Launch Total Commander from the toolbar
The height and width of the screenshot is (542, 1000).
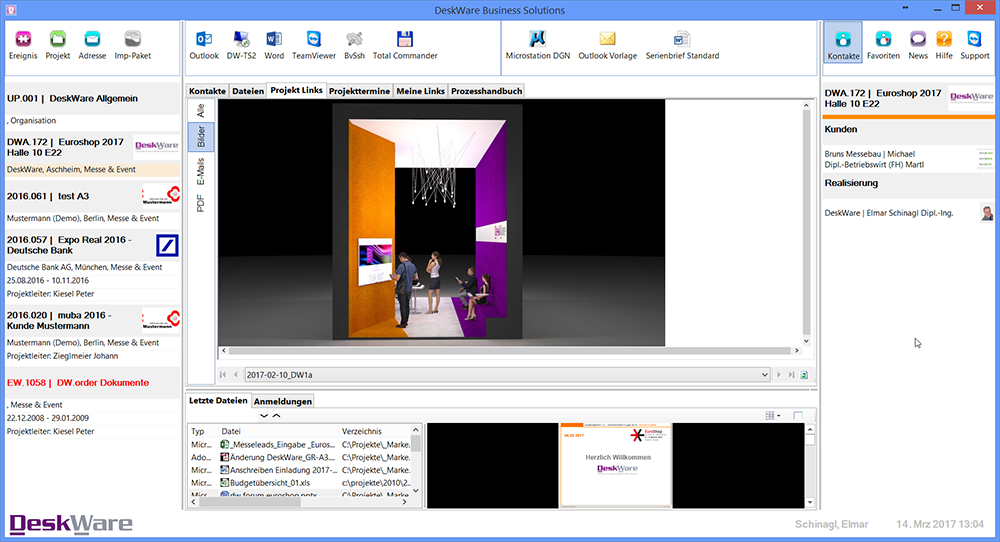(x=405, y=40)
